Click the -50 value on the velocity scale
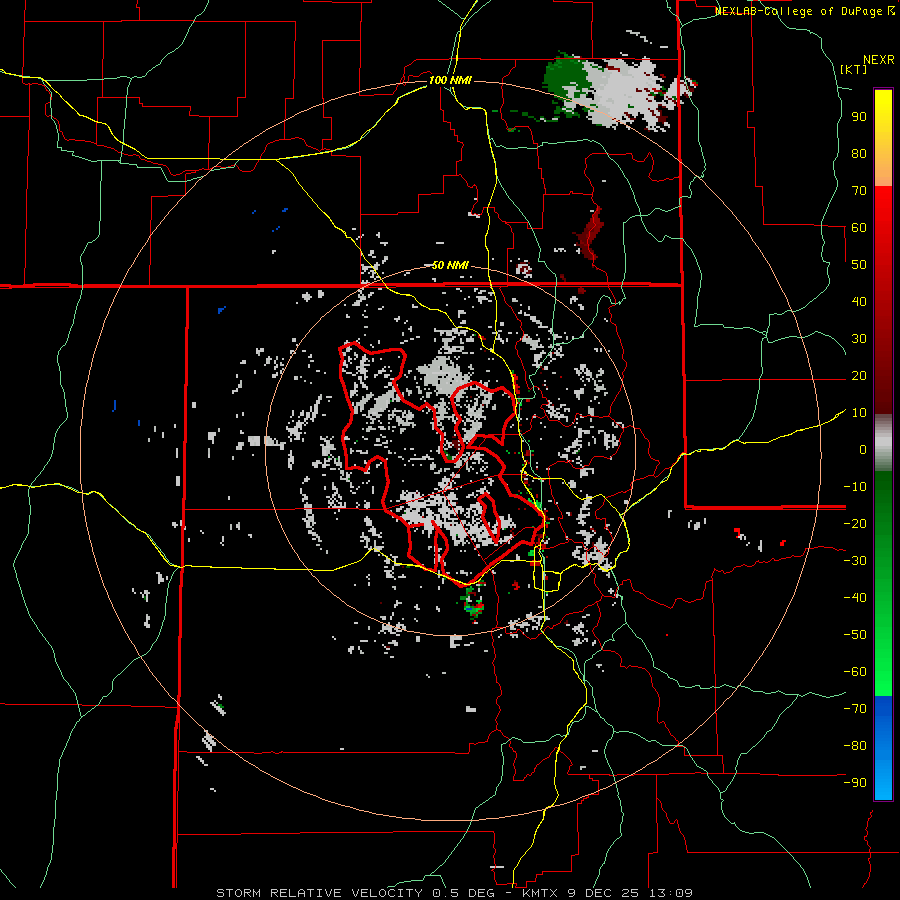 coord(855,635)
